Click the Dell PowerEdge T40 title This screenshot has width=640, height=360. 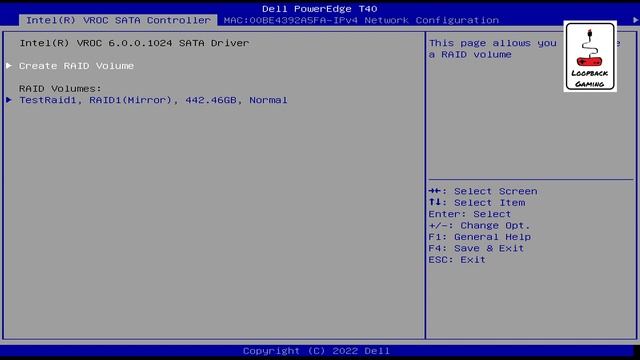click(320, 9)
